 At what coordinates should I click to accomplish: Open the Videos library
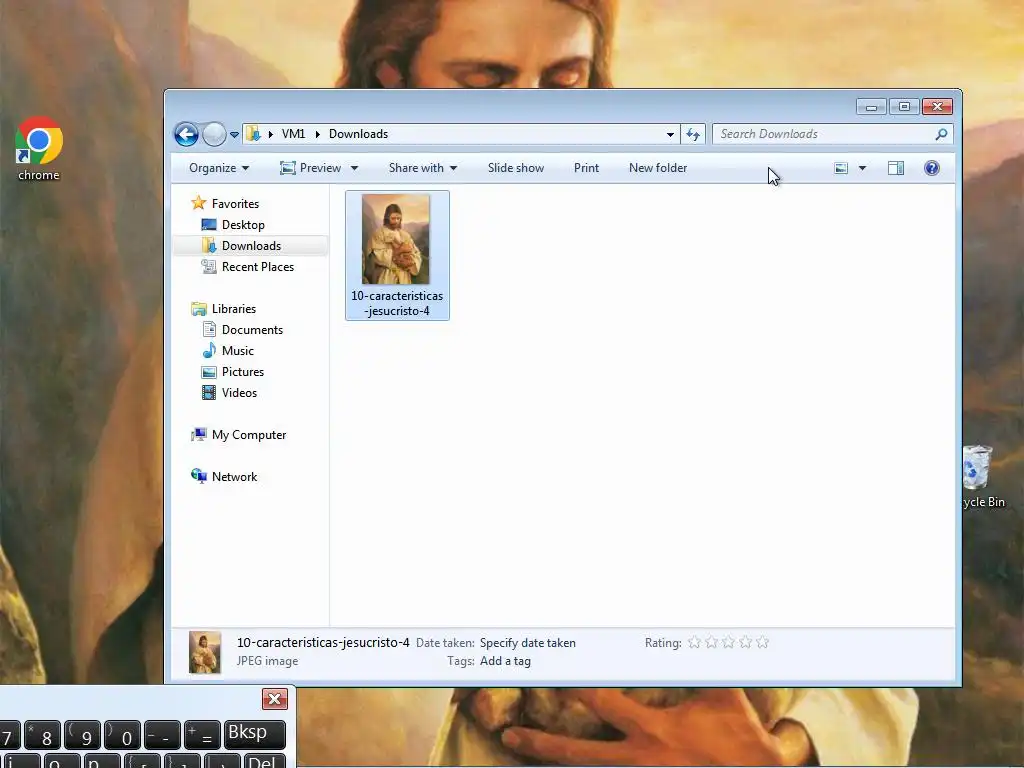pos(239,392)
